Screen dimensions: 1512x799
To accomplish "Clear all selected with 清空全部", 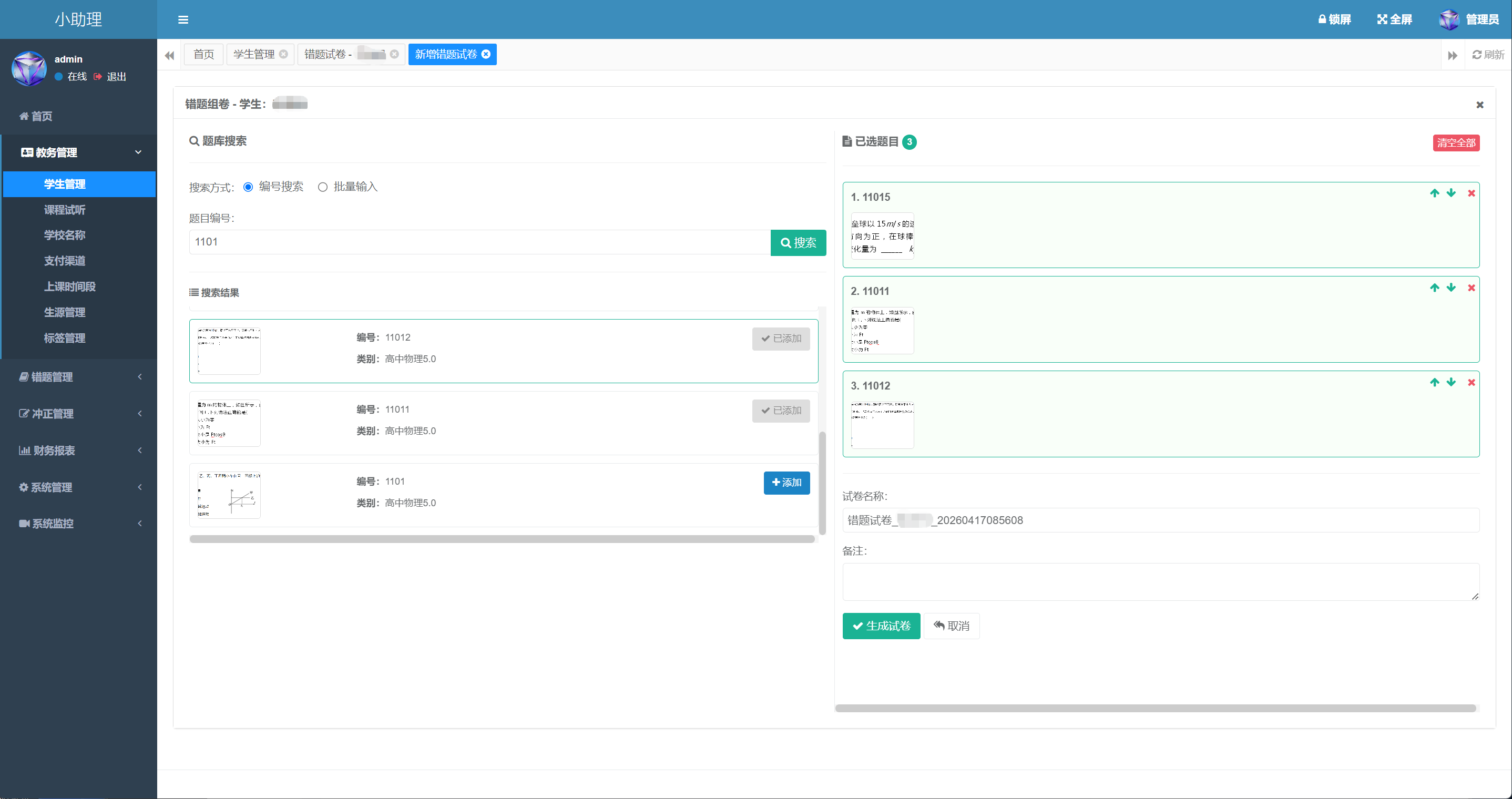I will [x=1456, y=144].
